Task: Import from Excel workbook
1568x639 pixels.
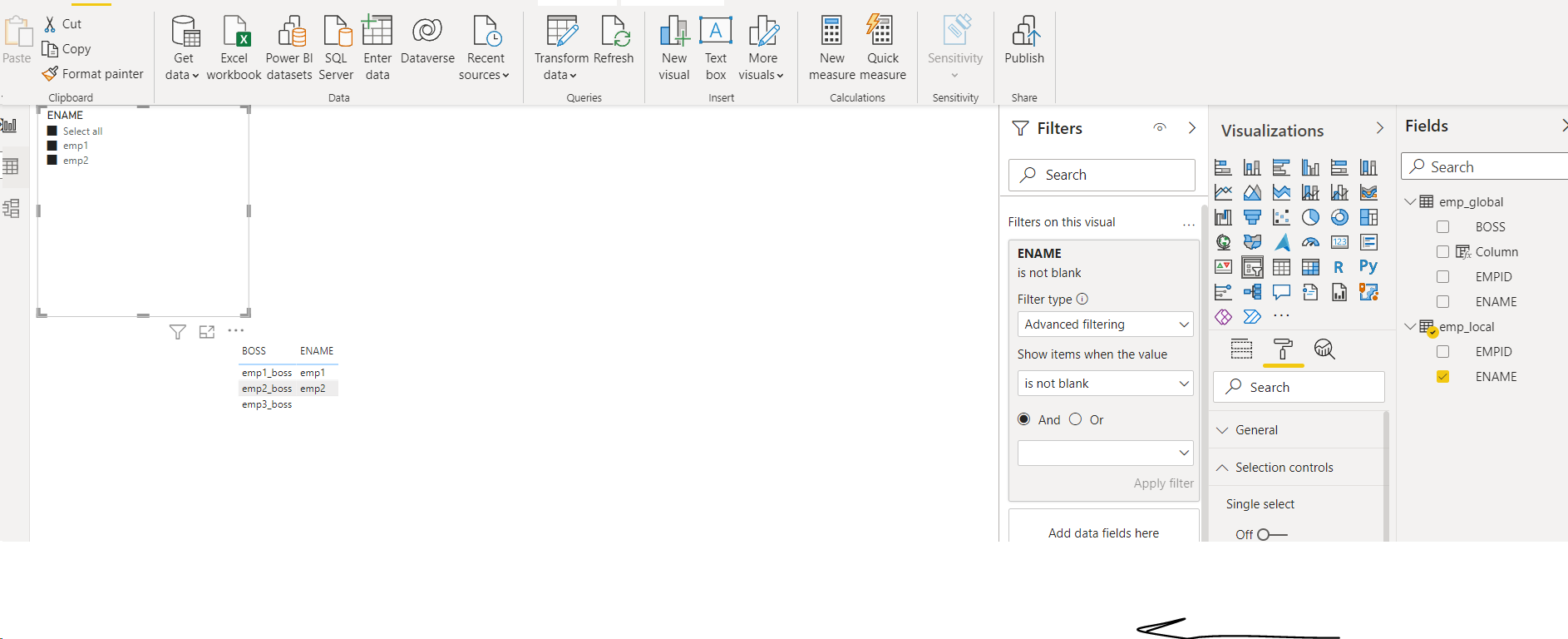Action: (x=234, y=48)
